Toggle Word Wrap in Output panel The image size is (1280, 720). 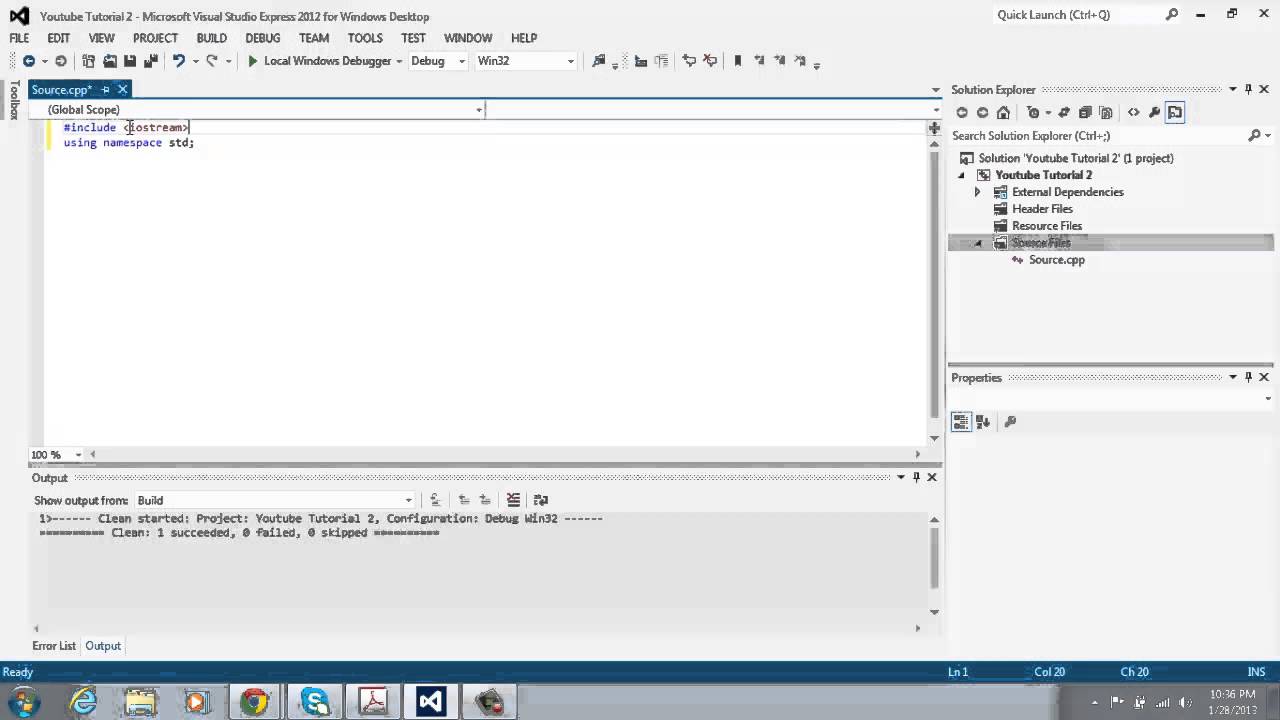(541, 500)
